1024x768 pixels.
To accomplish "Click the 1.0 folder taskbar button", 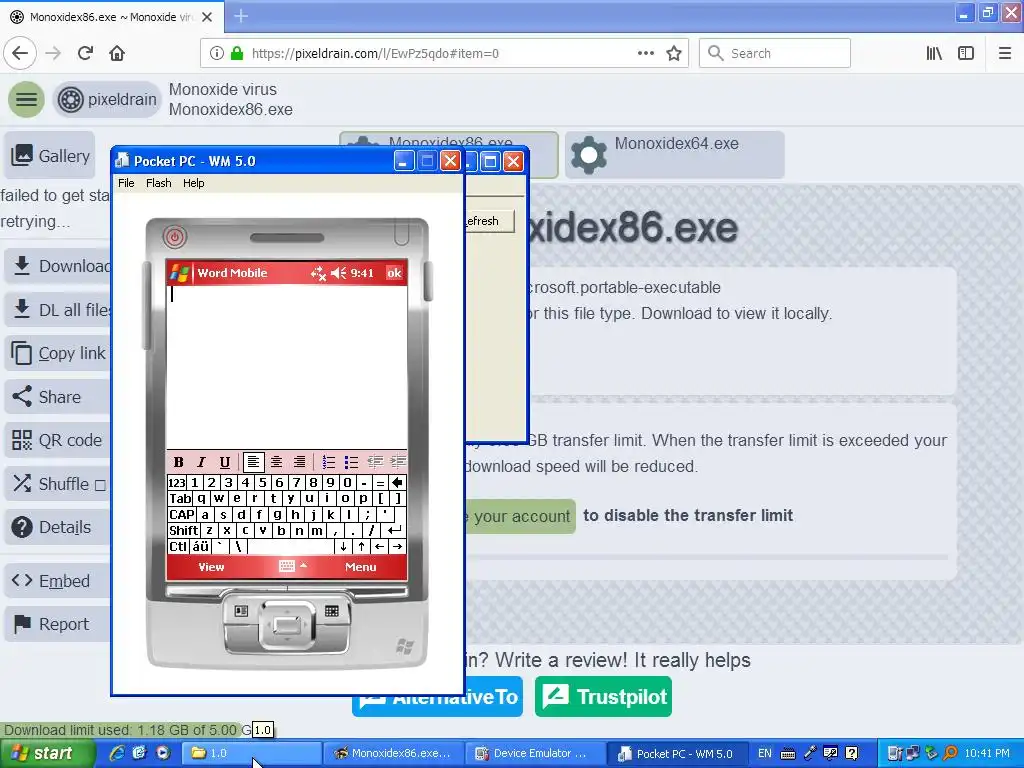I will [251, 753].
